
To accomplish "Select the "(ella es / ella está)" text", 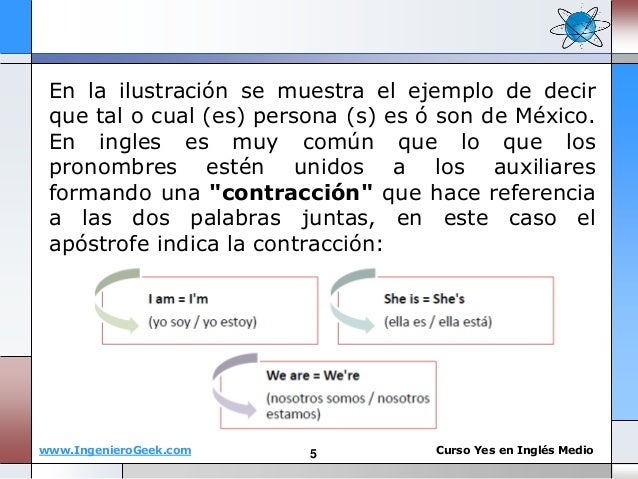I will coord(438,322).
